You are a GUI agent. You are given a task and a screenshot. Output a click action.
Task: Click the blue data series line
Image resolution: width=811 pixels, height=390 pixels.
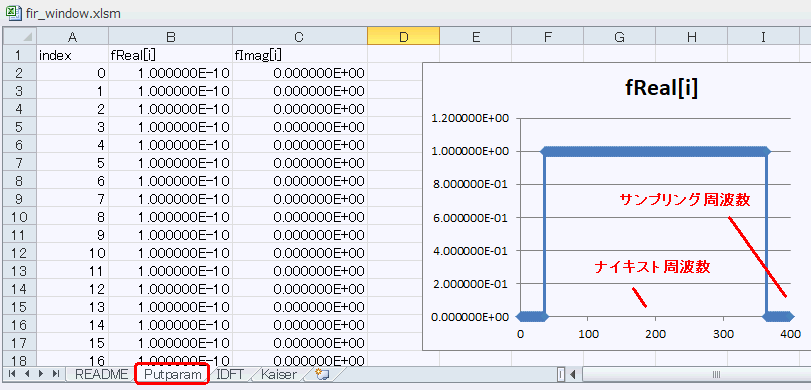(655, 152)
